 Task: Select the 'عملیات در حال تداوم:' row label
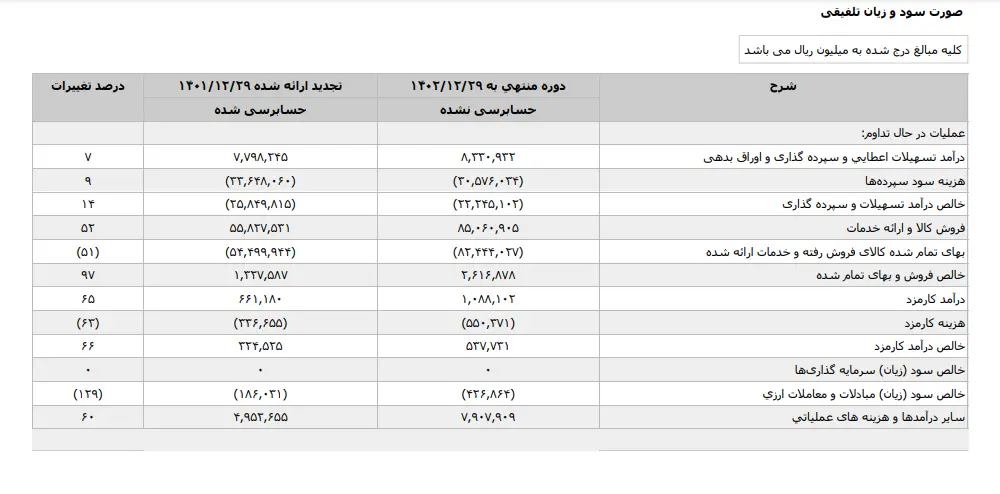click(908, 134)
